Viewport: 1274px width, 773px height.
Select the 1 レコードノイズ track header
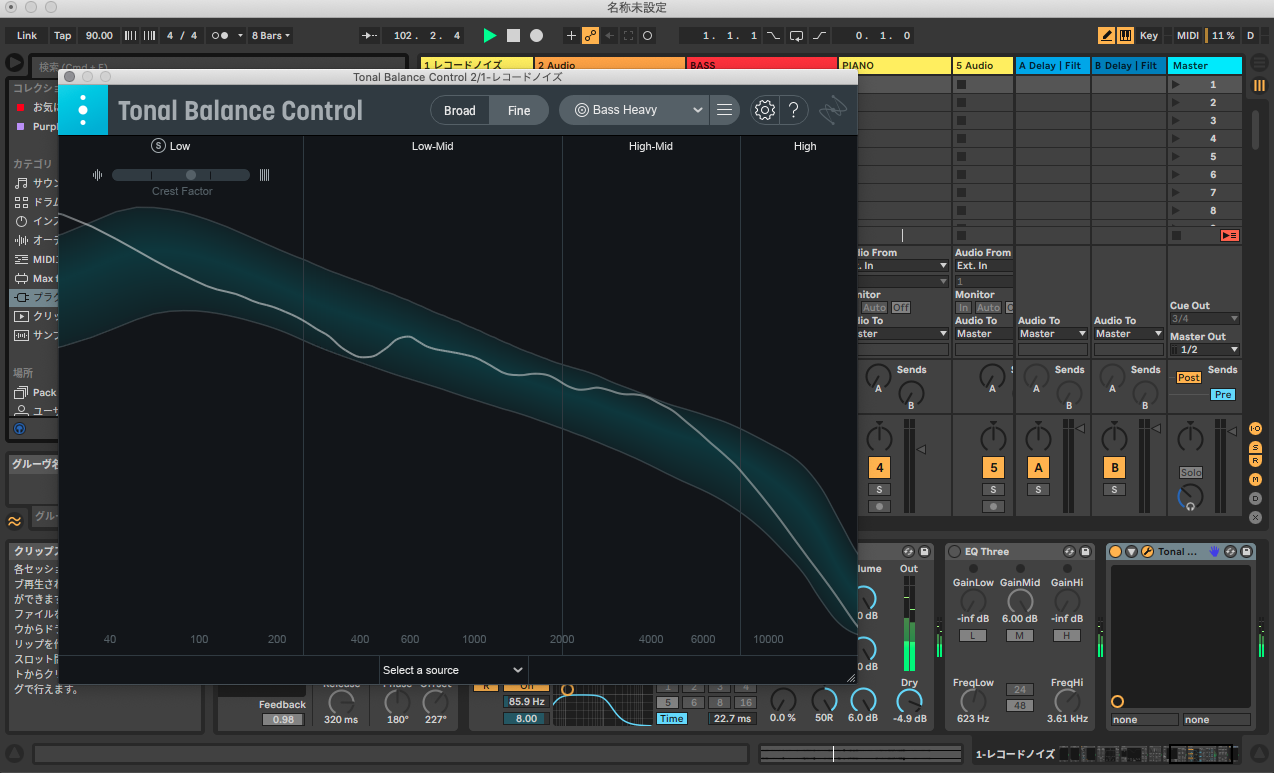pyautogui.click(x=476, y=65)
